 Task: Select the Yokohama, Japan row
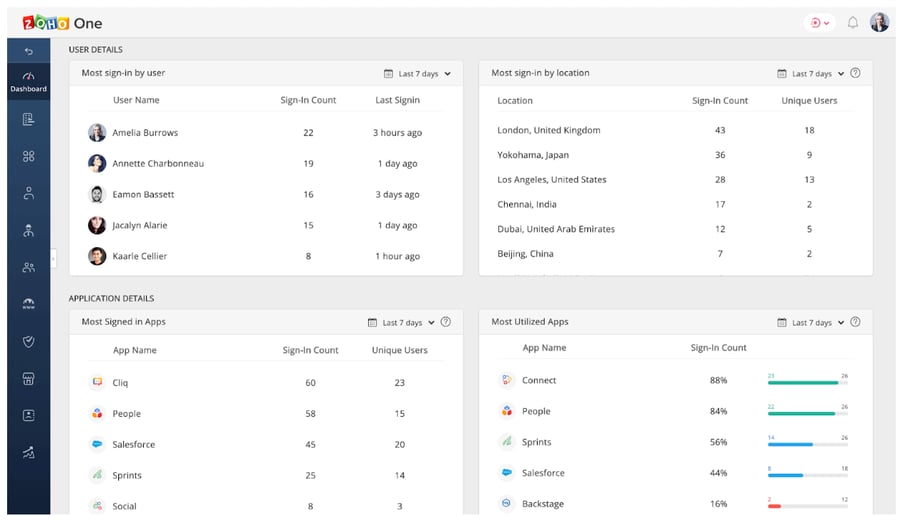point(676,155)
